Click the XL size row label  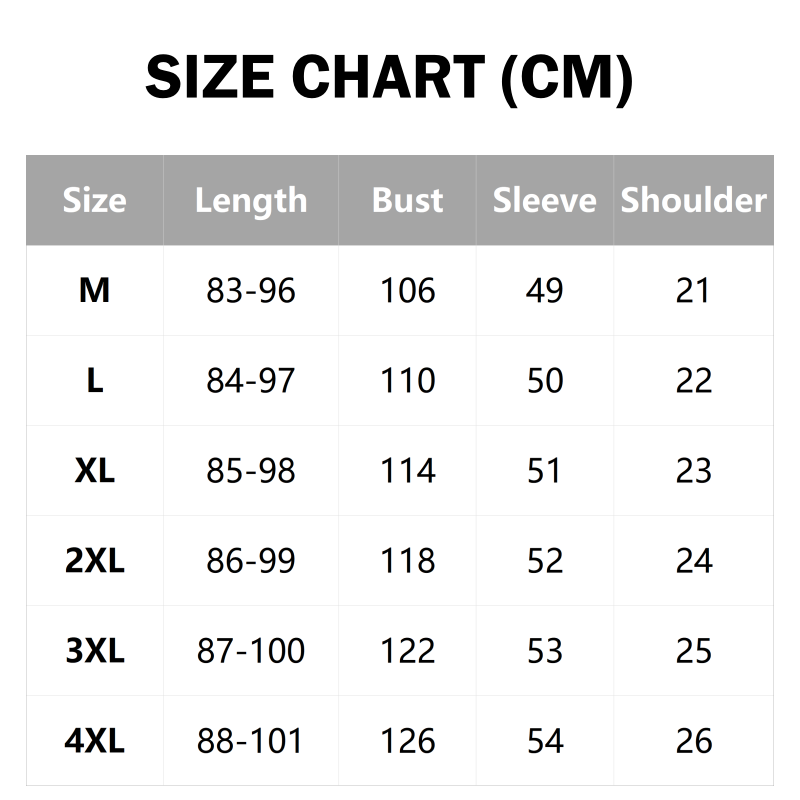(94, 470)
